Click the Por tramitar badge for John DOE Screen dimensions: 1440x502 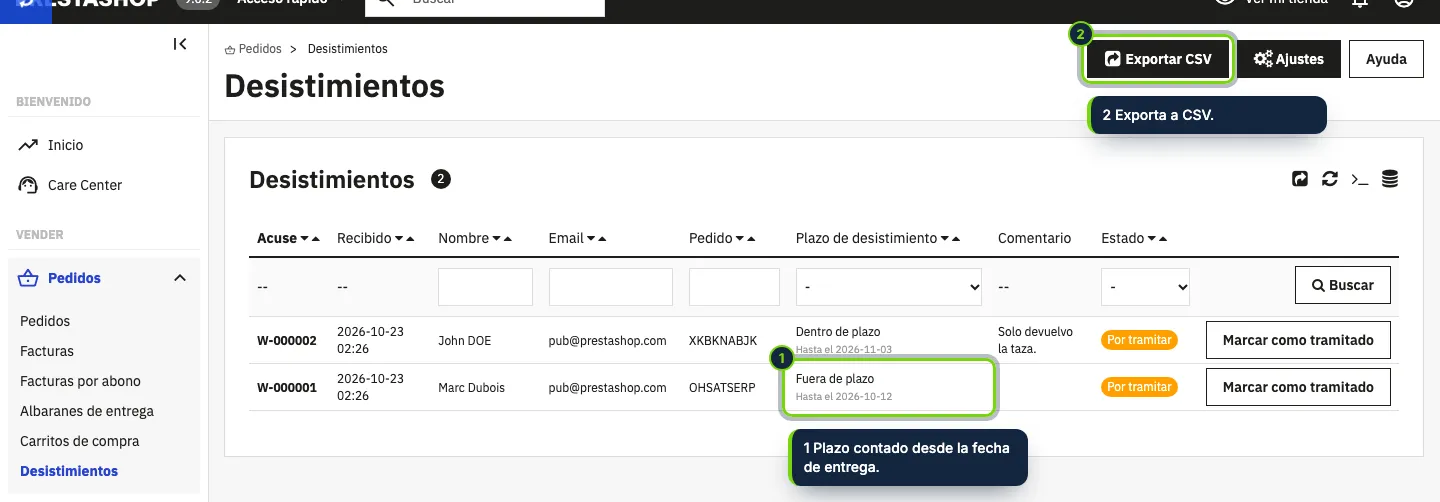(x=1139, y=340)
